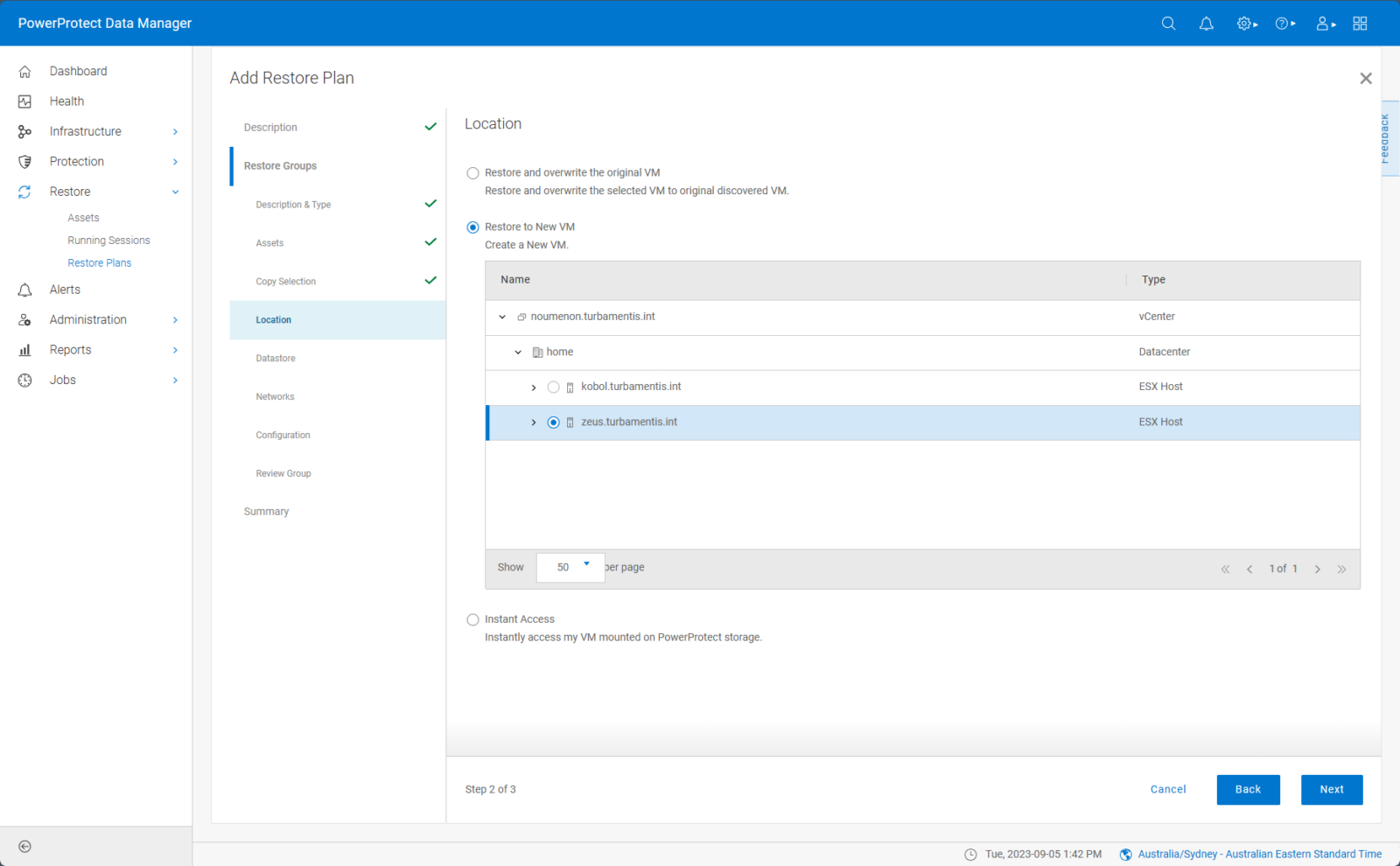
Task: Select kobol.turbamentis.int as the ESX host
Action: pos(553,387)
